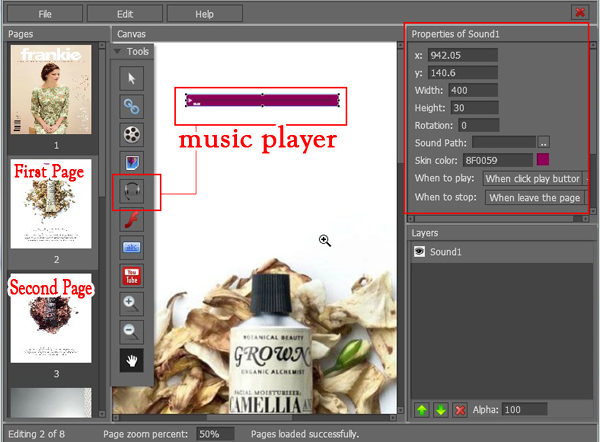Click the Rotation input field
The image size is (600, 442).
point(479,126)
